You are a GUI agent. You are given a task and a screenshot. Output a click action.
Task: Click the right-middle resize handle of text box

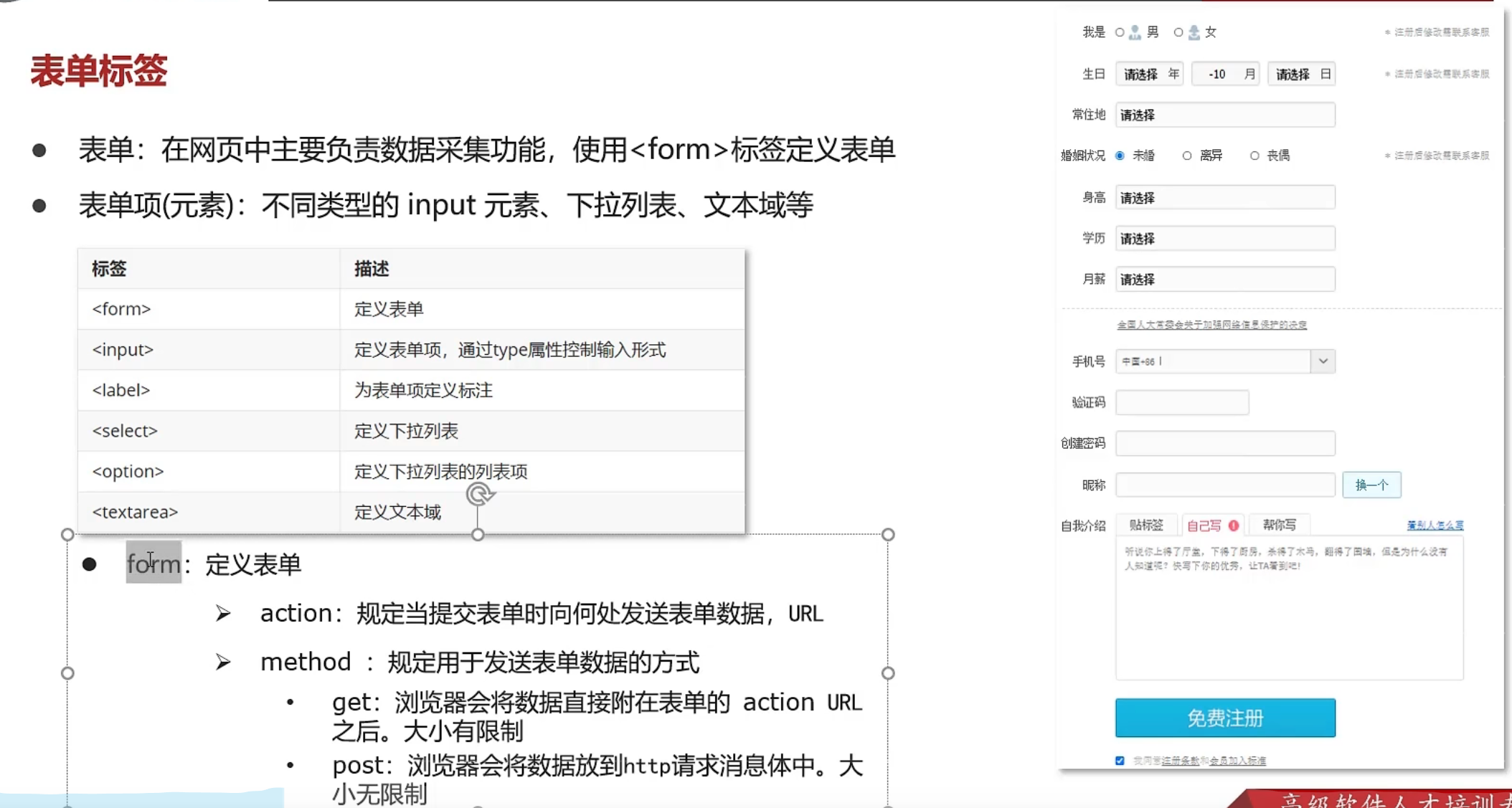pyautogui.click(x=888, y=673)
